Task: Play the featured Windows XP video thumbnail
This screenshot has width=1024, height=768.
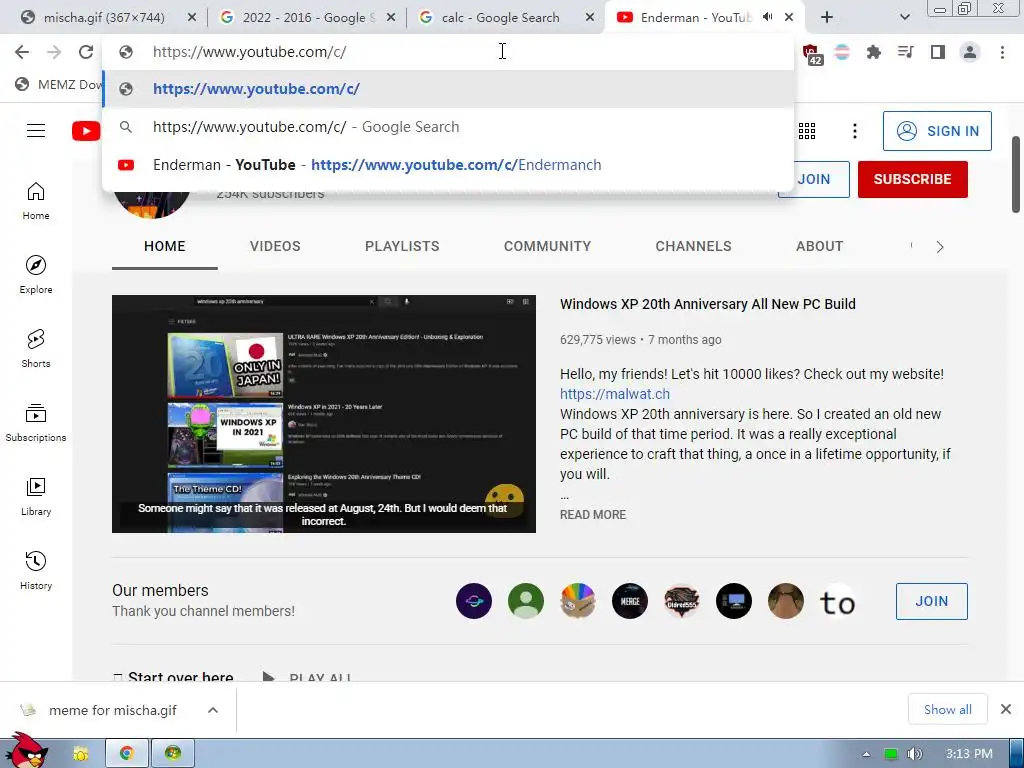Action: tap(324, 414)
